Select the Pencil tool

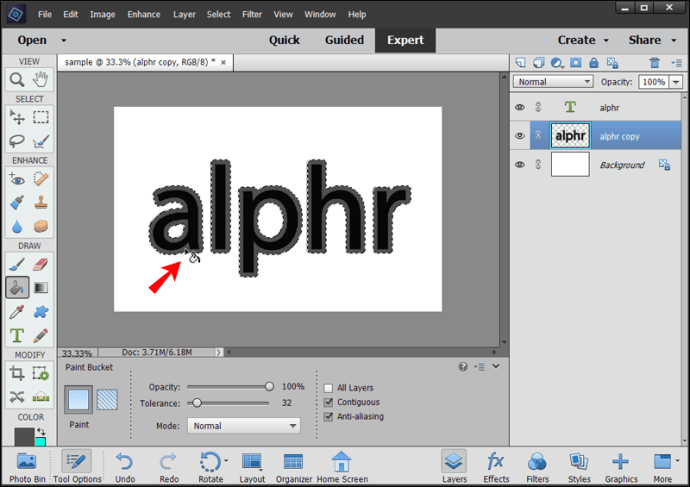tap(40, 336)
